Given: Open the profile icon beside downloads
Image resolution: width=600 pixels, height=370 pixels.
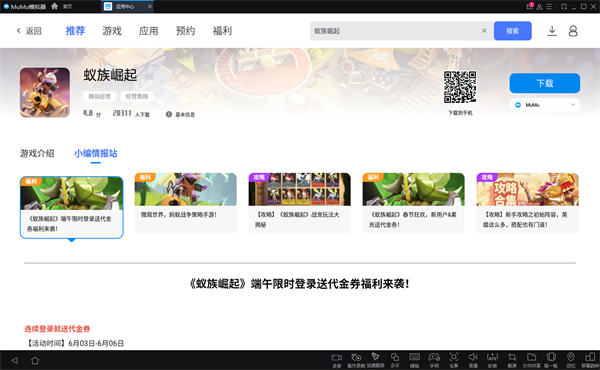Looking at the screenshot, I should [573, 31].
